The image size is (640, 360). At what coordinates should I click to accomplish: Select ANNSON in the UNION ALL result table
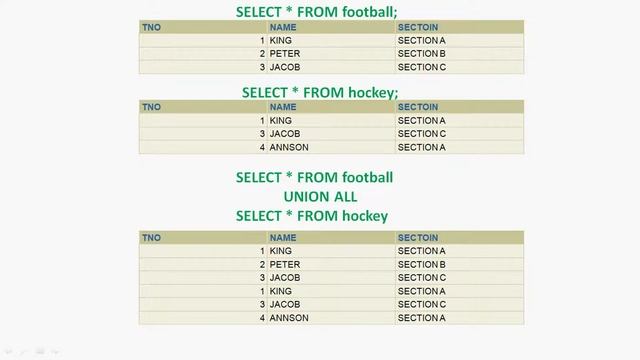(289, 318)
